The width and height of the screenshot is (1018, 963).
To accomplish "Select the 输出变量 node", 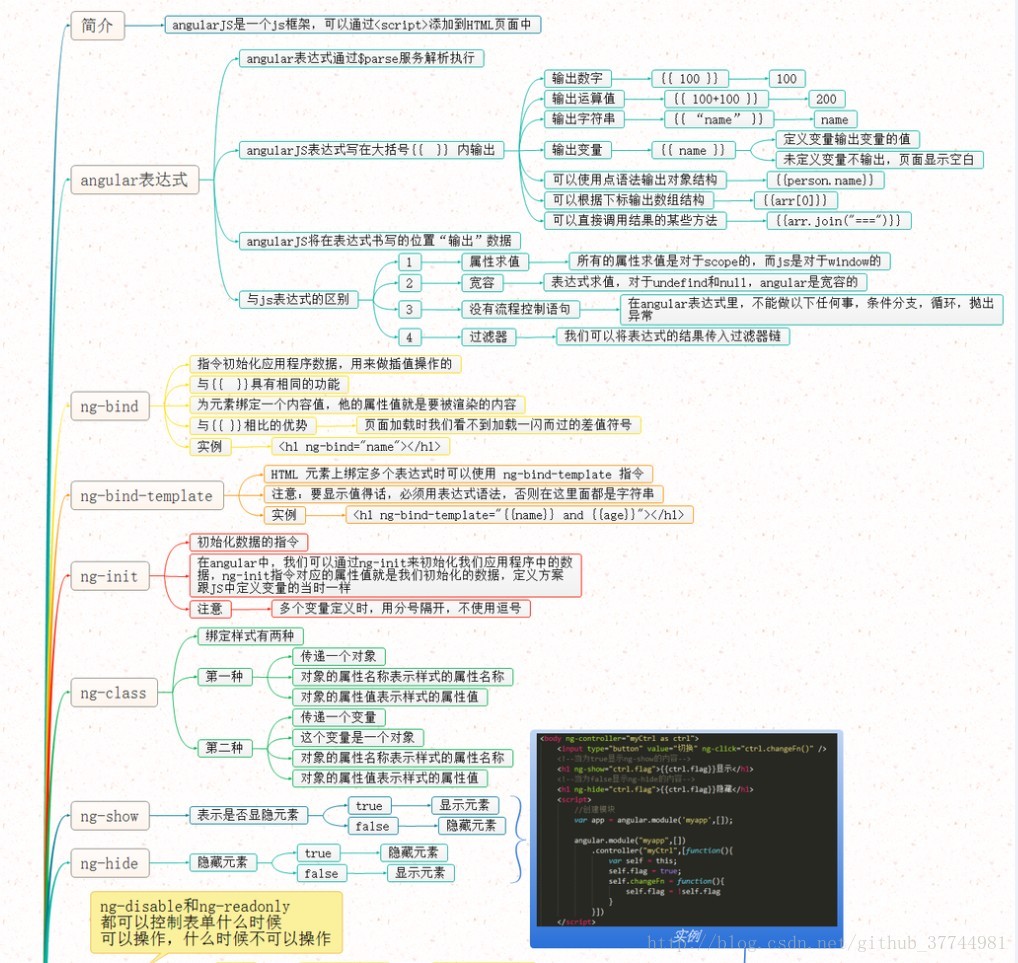I will click(x=578, y=150).
